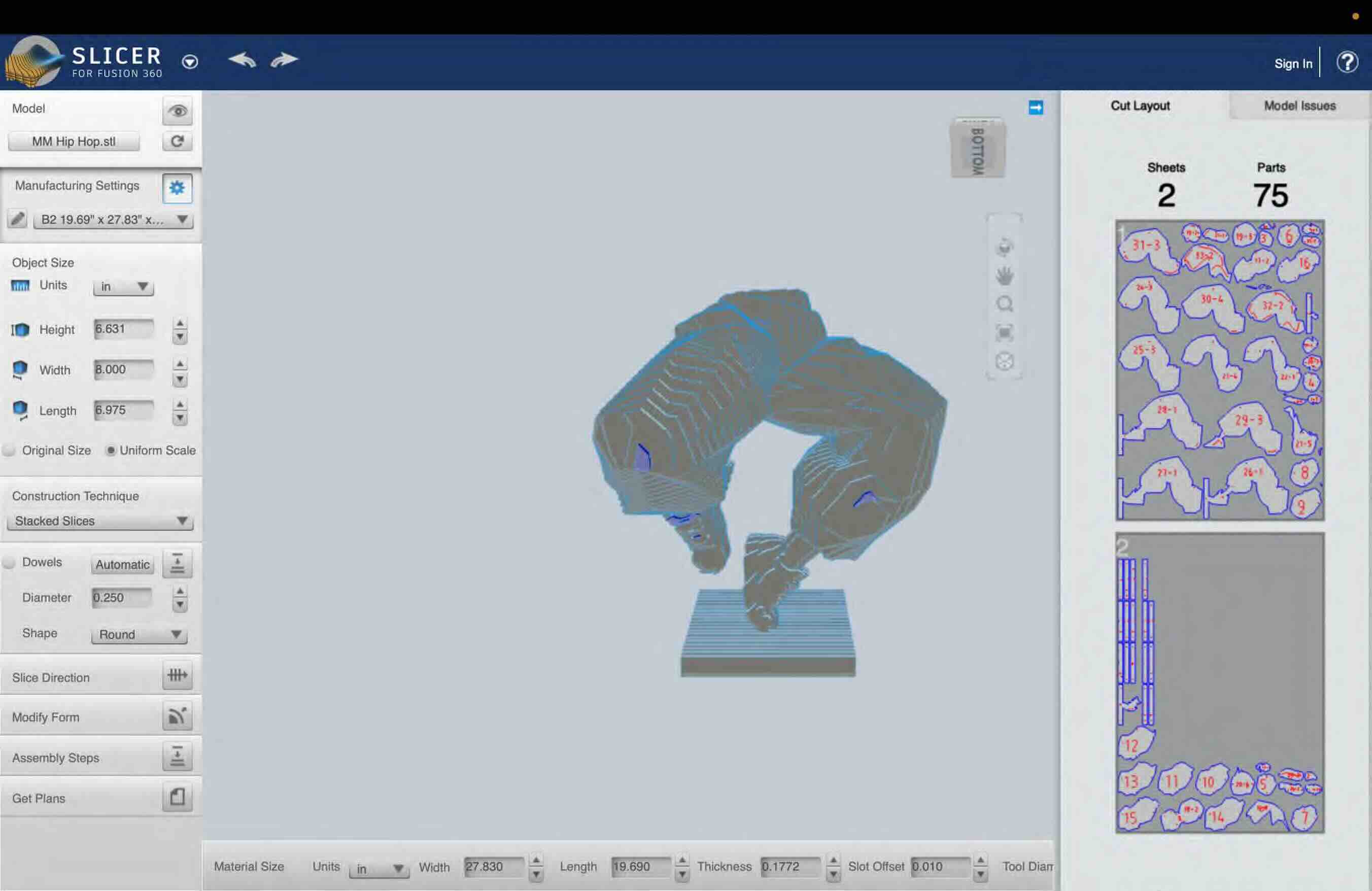Click the Sign In link
Screen dimensions: 1372x891
(x=1292, y=63)
